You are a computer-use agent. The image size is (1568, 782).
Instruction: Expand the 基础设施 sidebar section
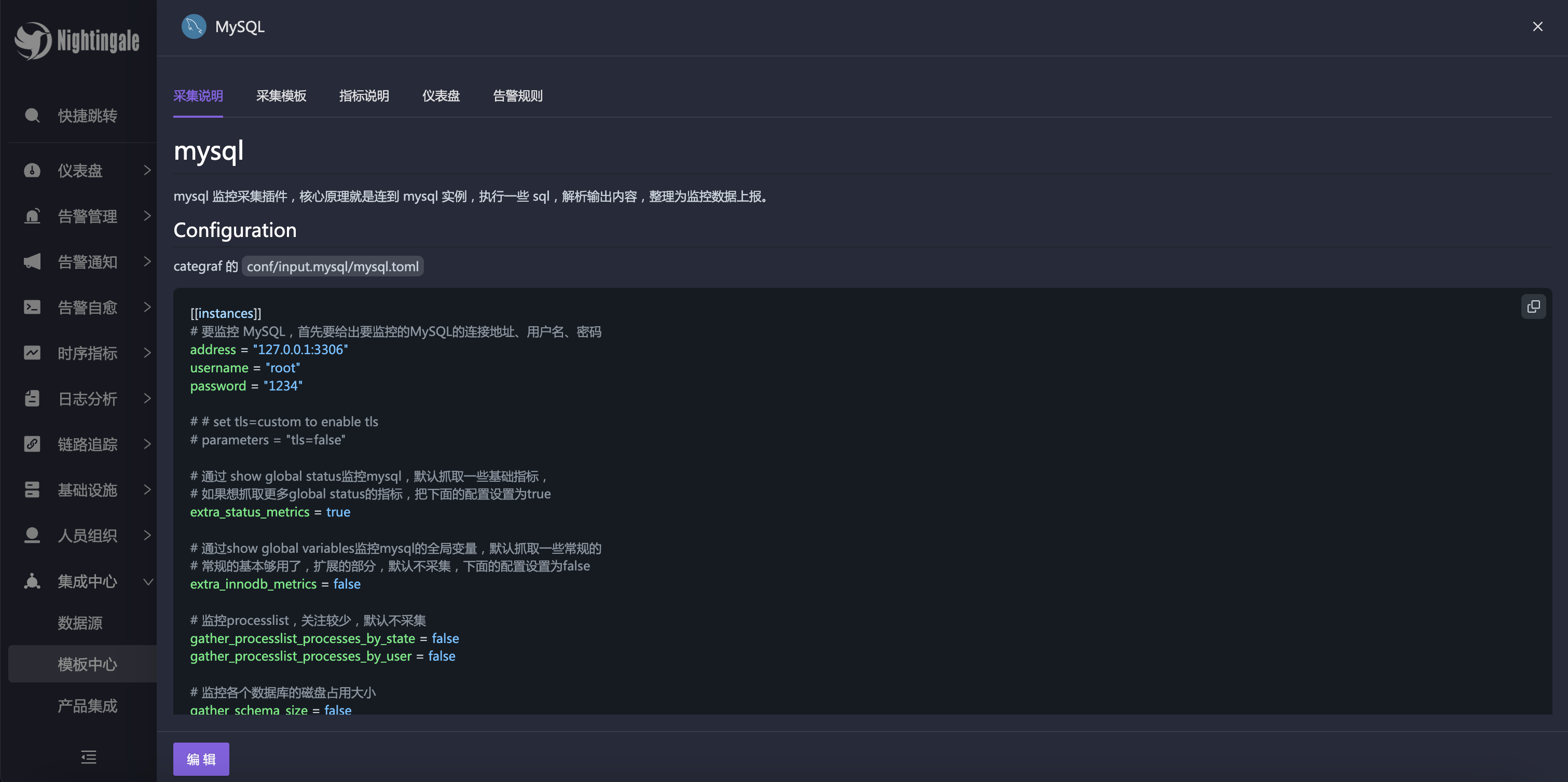pos(147,490)
